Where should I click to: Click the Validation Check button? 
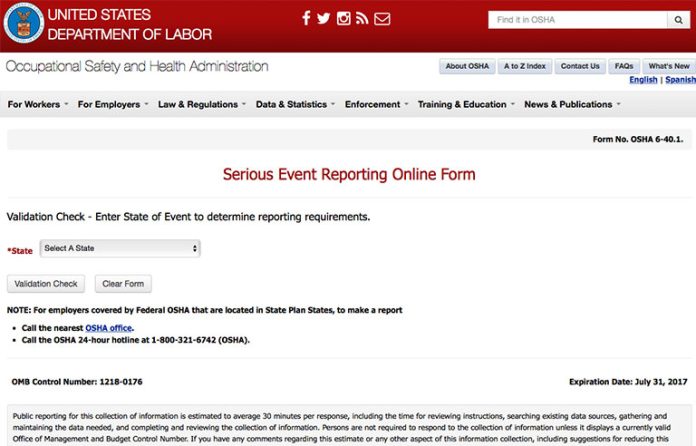46,284
